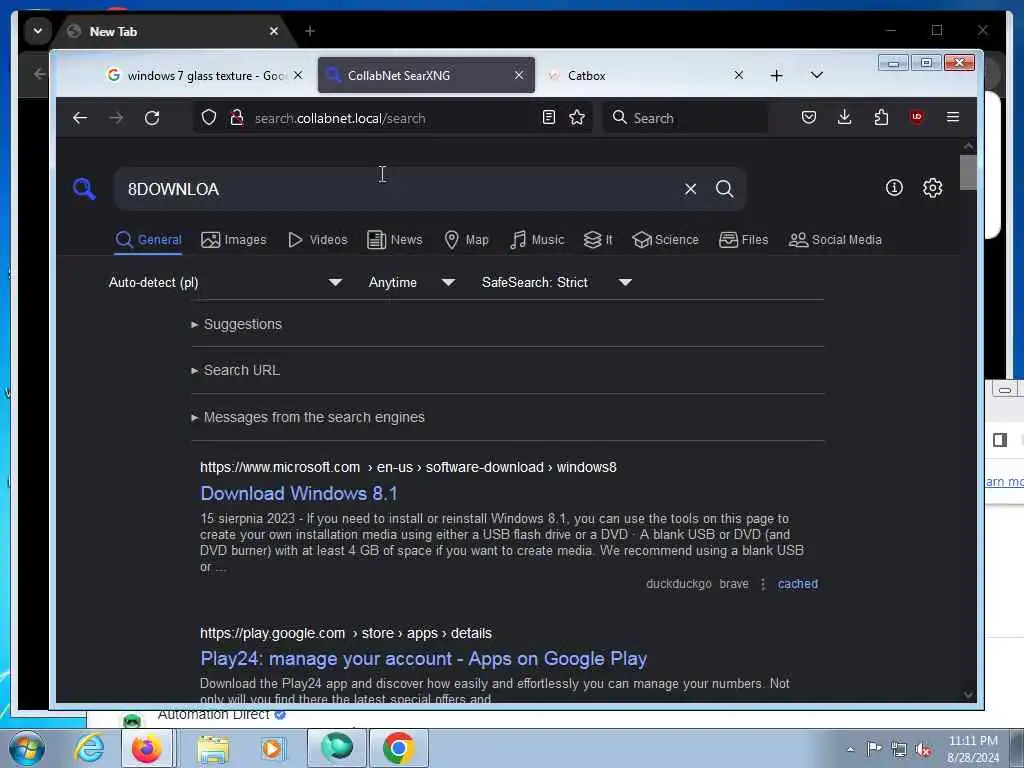
Task: Open Windows Media Player in taskbar
Action: pos(273,748)
